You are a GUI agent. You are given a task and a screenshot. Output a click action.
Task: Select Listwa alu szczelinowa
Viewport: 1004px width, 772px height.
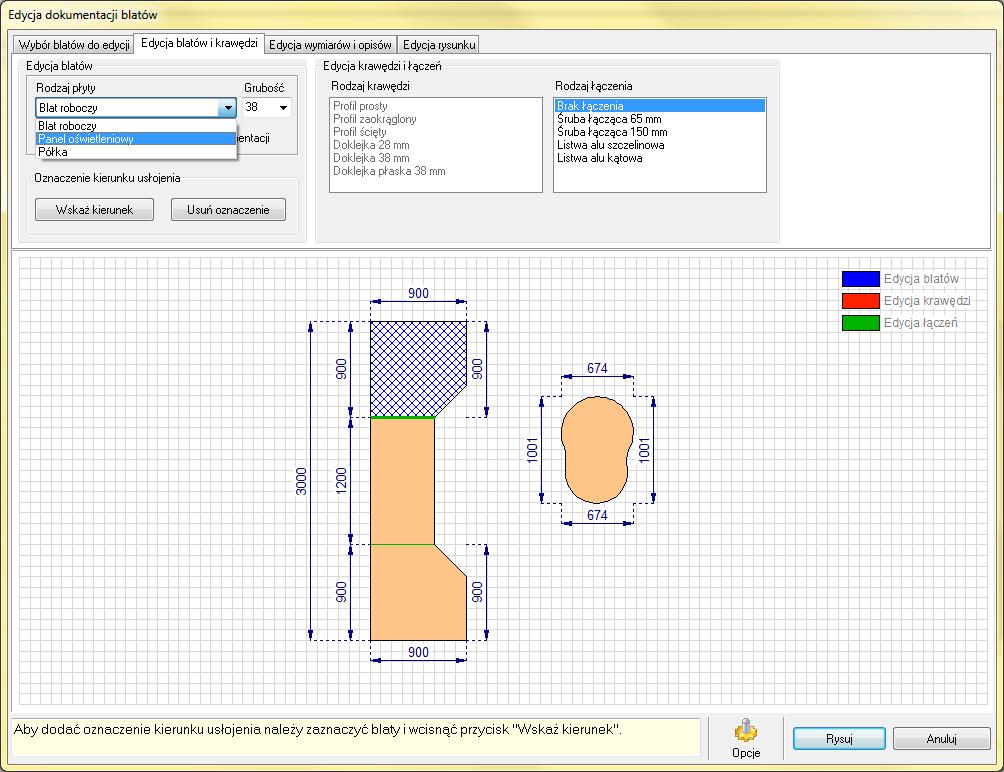tap(660, 145)
